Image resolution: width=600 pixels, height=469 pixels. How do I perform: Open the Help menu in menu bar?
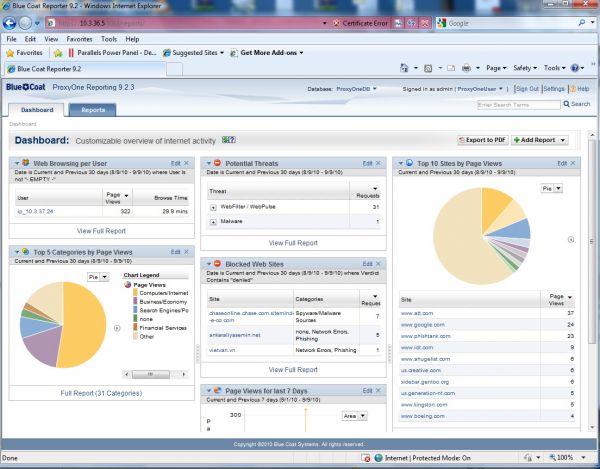[132, 39]
